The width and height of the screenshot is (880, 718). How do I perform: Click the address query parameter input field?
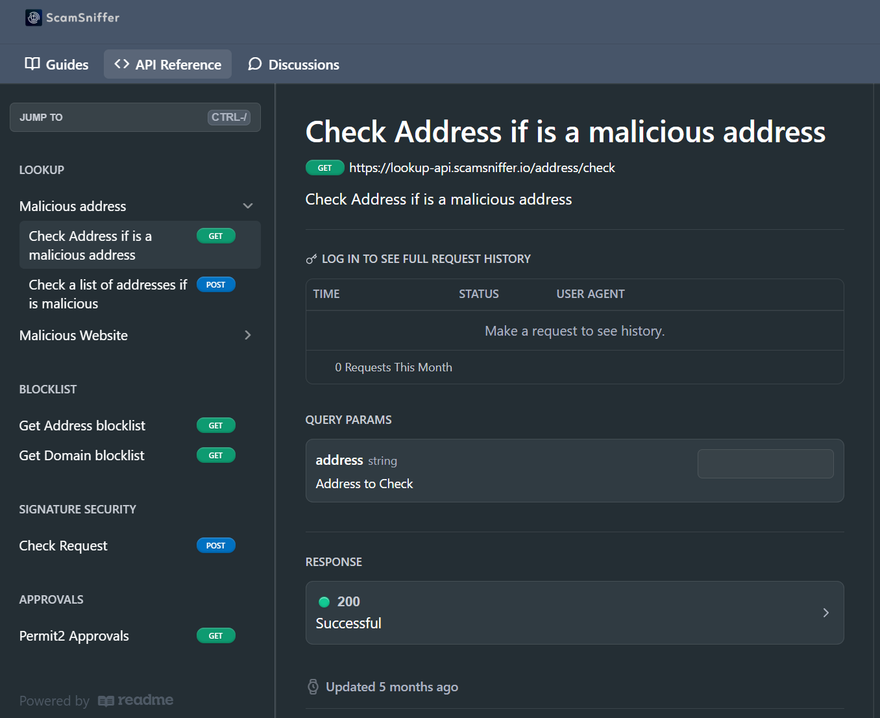click(766, 464)
